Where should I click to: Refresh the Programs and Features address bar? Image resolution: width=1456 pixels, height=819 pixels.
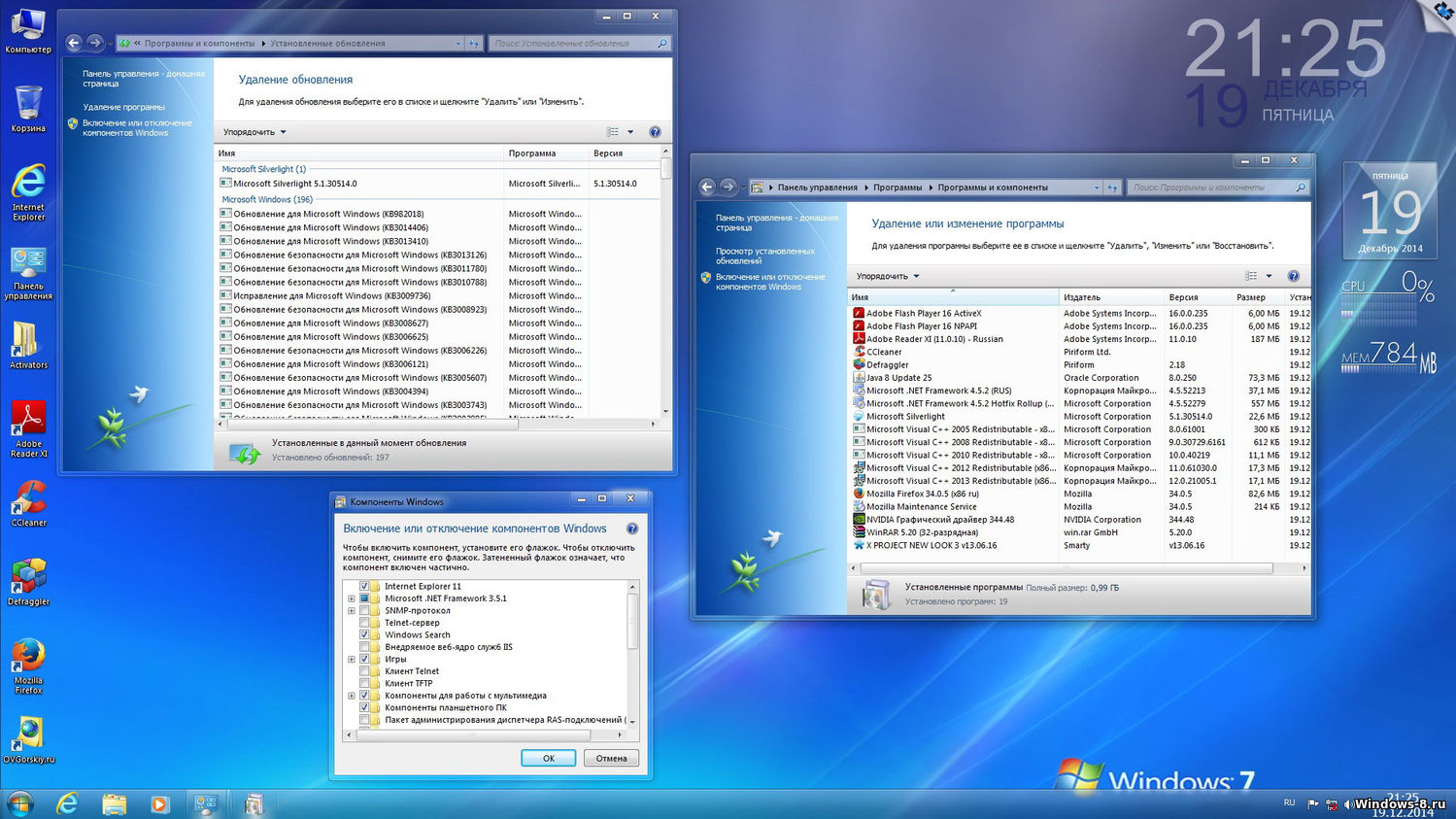[1113, 188]
